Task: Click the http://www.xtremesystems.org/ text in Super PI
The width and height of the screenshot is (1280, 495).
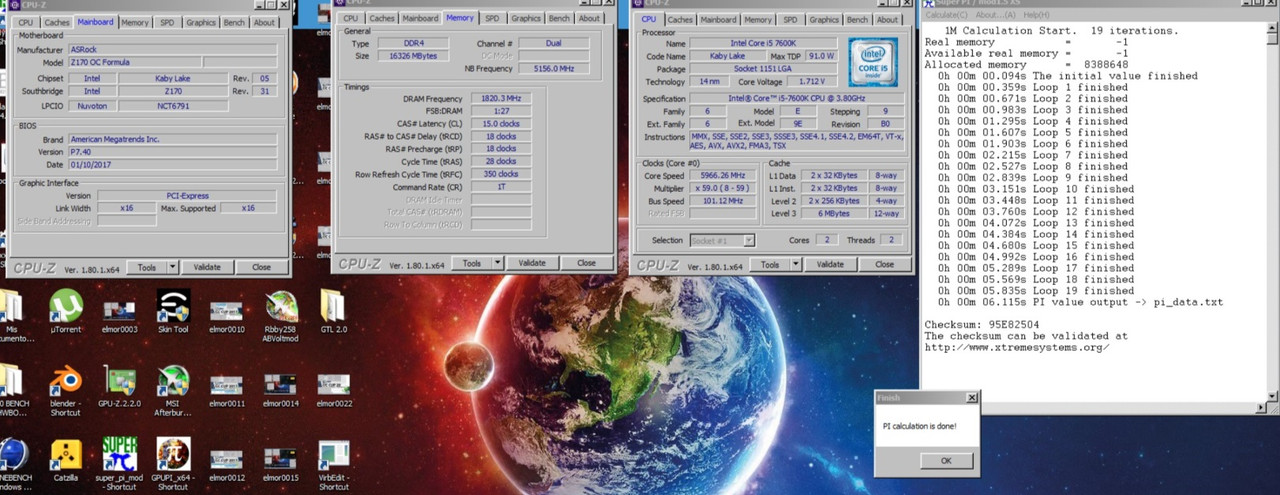Action: click(x=1015, y=347)
